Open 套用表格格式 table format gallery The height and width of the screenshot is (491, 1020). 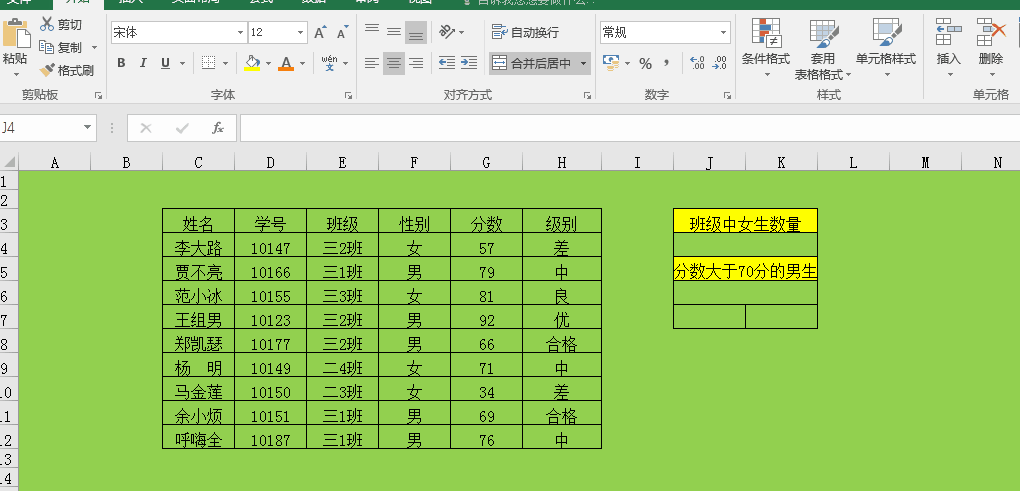click(823, 49)
